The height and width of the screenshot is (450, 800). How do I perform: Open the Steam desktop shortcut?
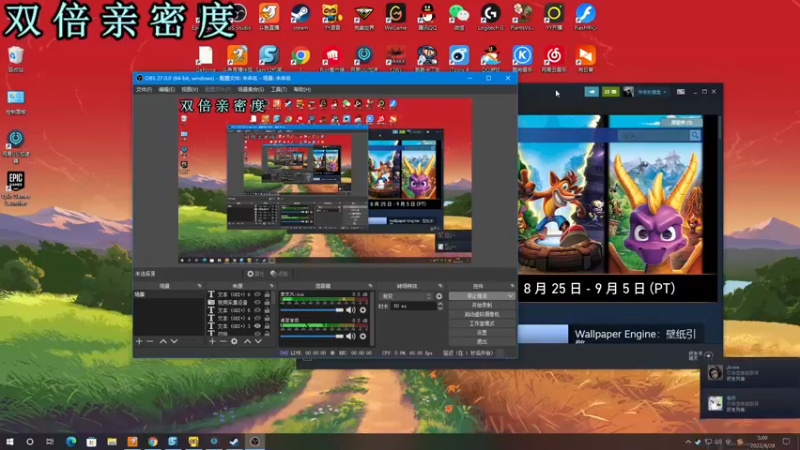(301, 16)
